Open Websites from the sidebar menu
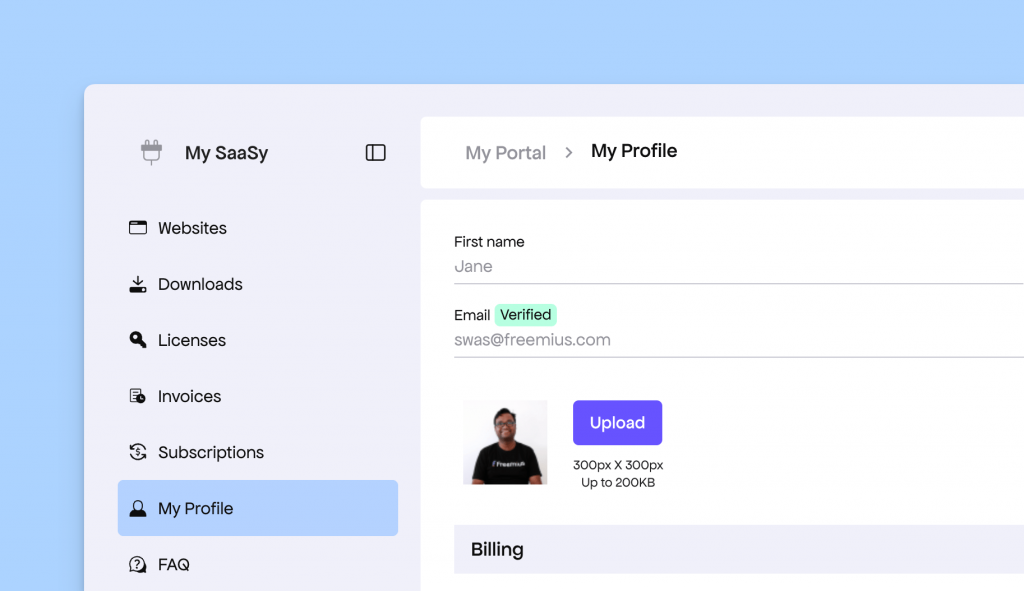This screenshot has width=1024, height=591. [x=192, y=228]
